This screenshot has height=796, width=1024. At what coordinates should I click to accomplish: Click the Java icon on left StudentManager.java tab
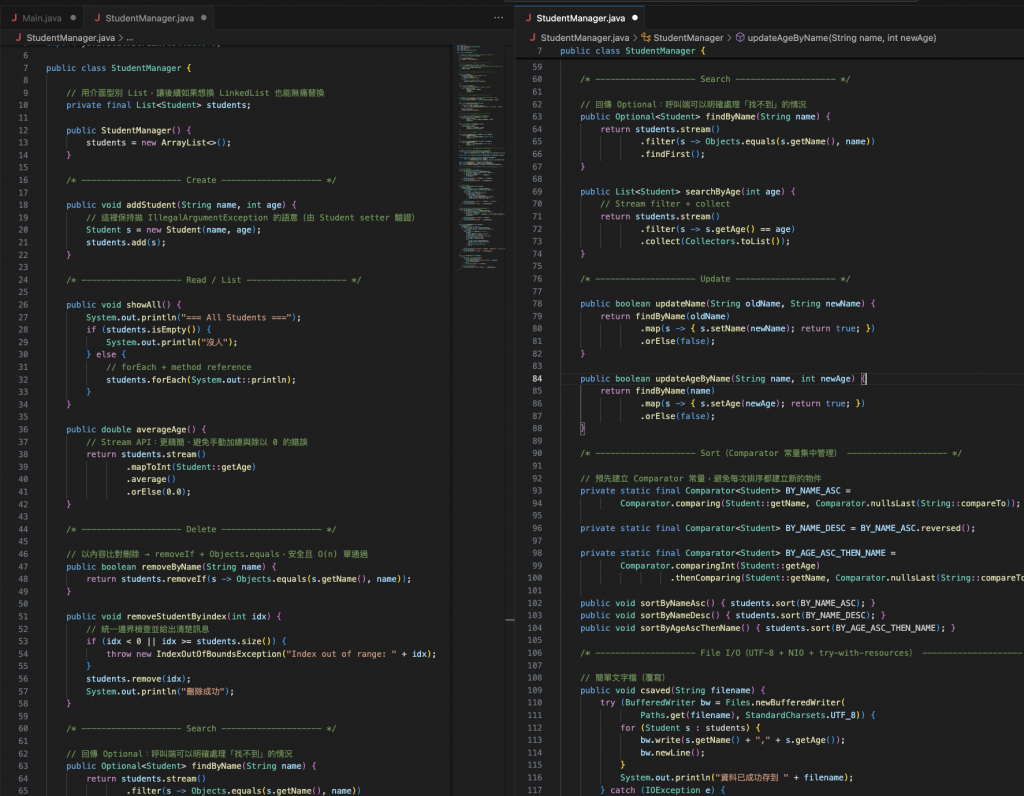coord(97,18)
